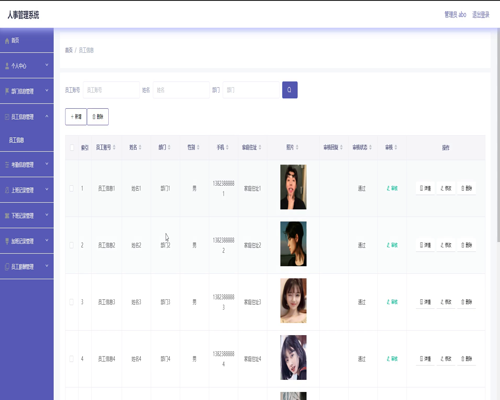
Task: Click the employee info management sidebar icon
Action: pyautogui.click(x=7, y=117)
